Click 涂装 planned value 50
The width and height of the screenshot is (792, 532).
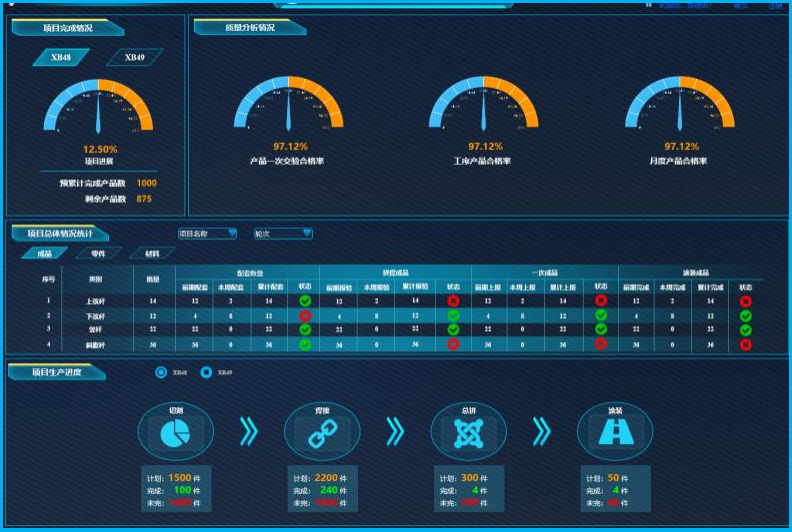(613, 477)
